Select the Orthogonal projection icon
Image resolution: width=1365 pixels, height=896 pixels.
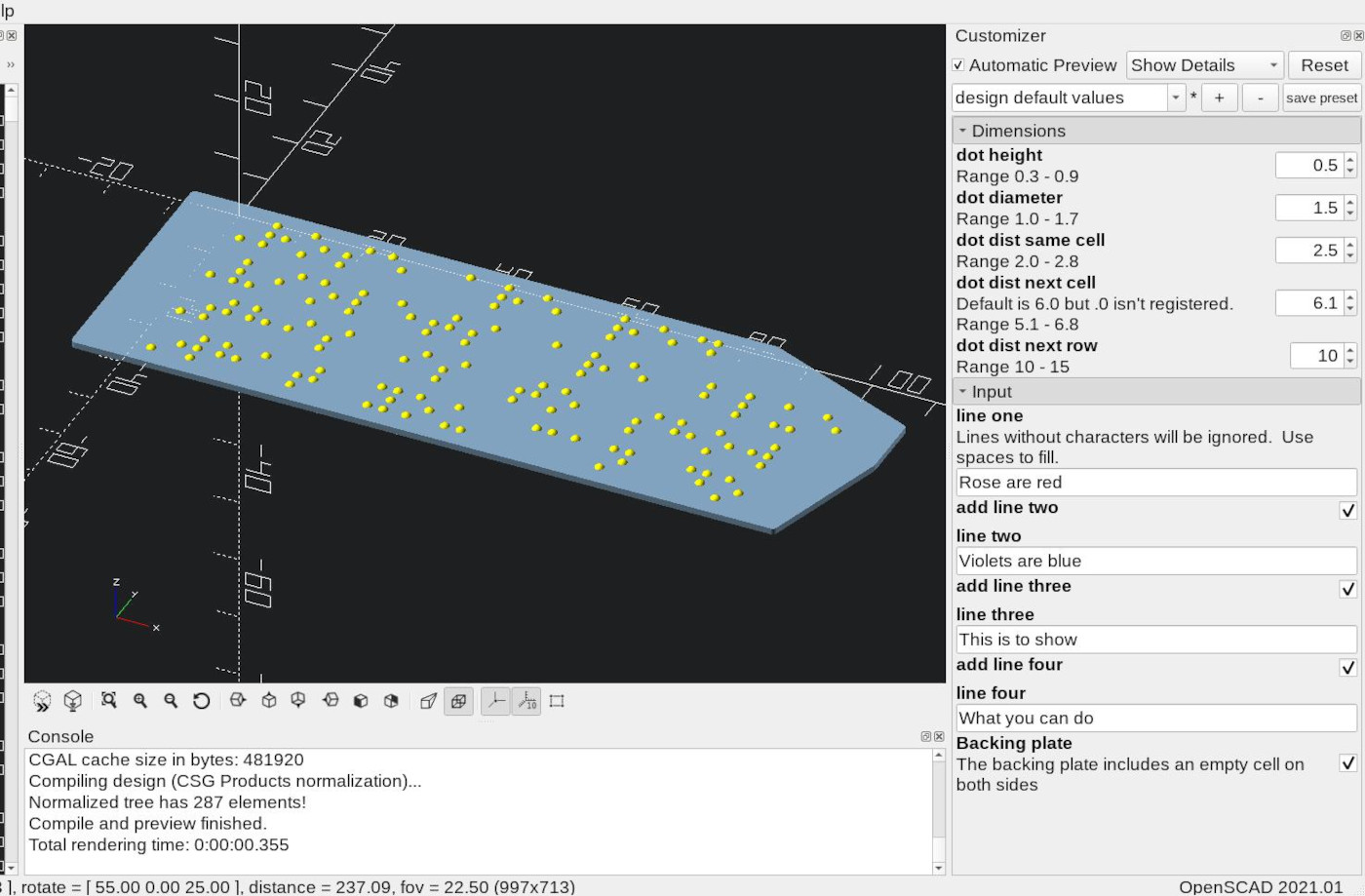click(458, 701)
